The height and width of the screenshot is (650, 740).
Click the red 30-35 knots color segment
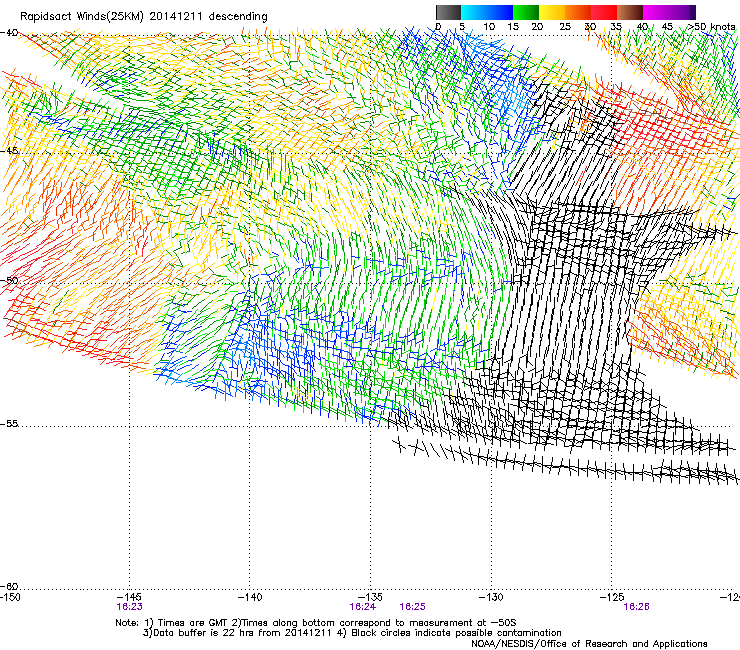(604, 12)
